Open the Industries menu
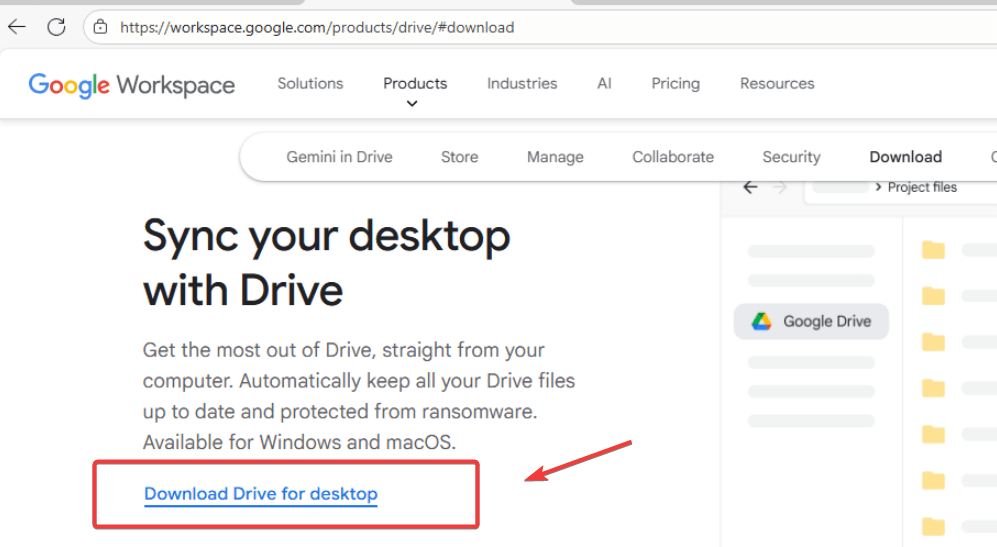Viewport: 997px width, 547px height. [522, 83]
